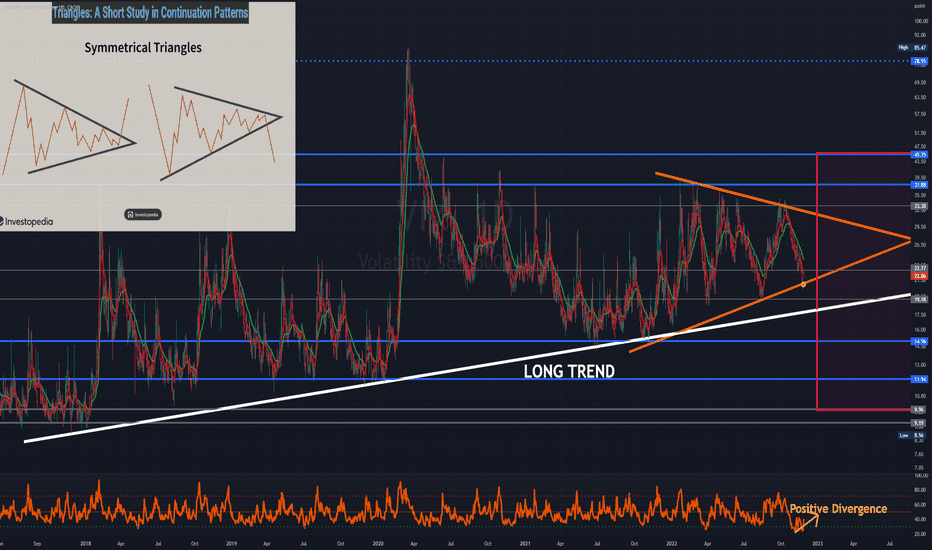Select the 37.88 blue price label

(920, 185)
